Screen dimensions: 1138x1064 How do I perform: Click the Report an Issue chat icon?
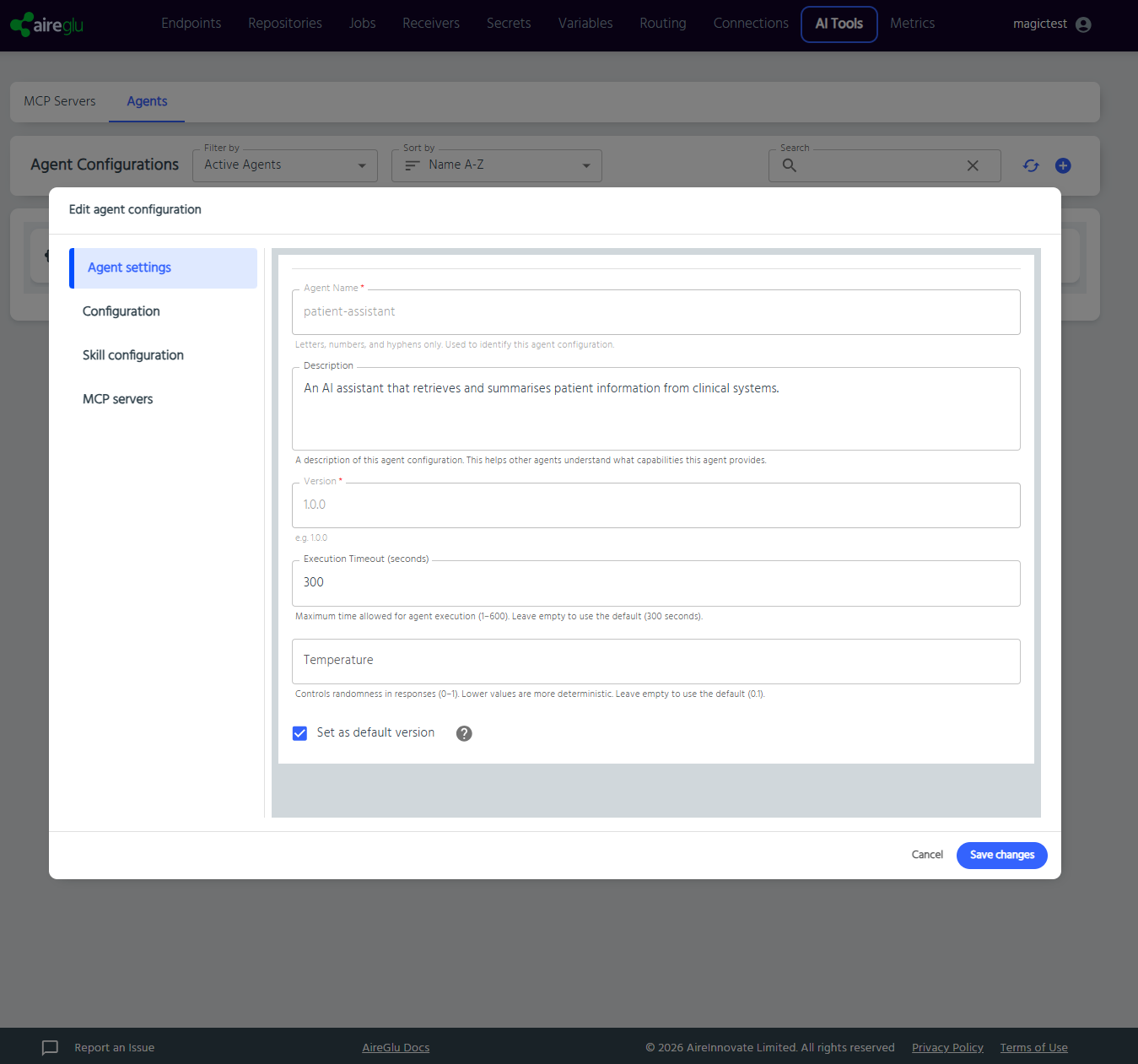click(51, 1047)
